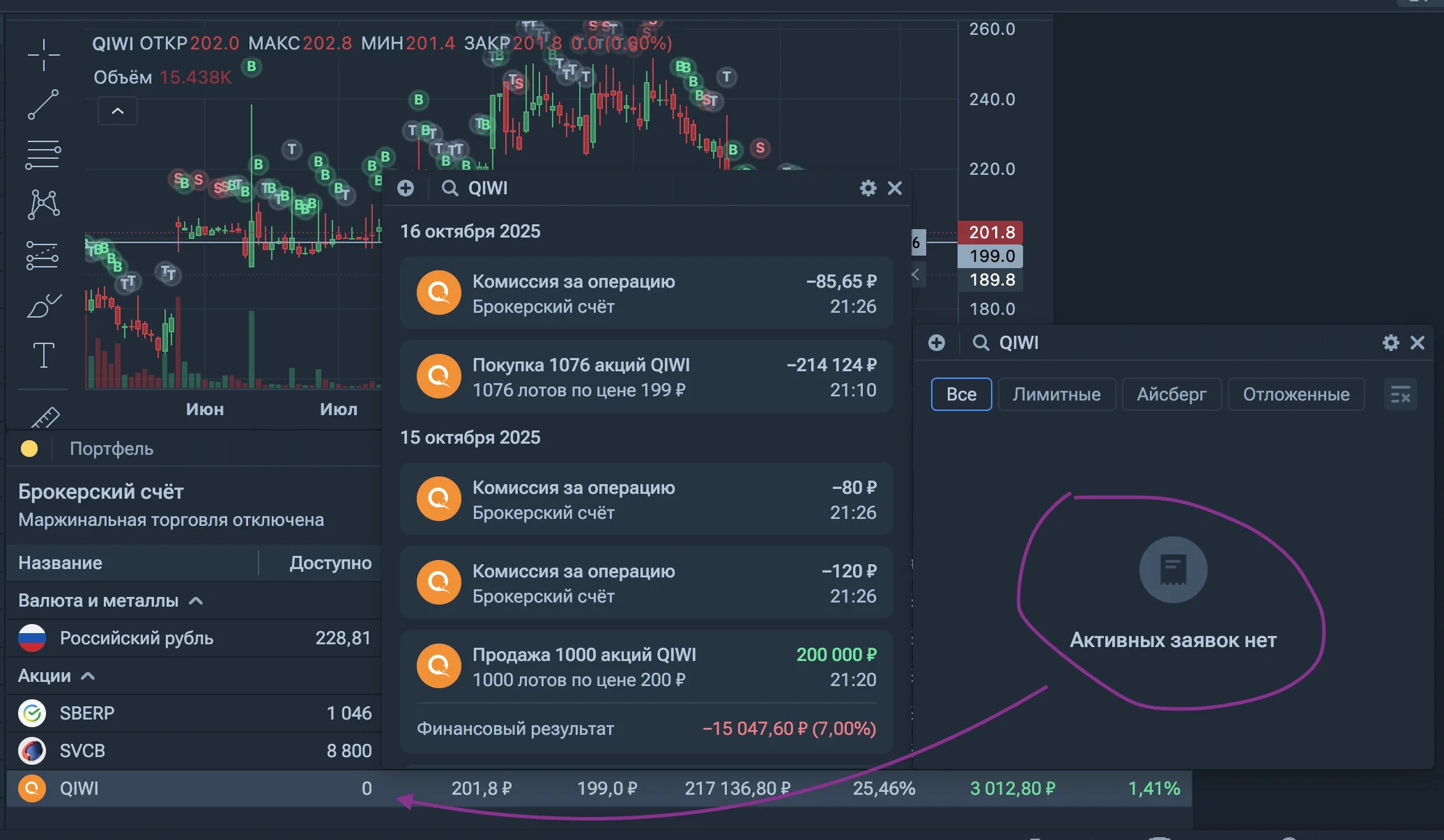The image size is (1444, 840).
Task: Switch to Отложенные orders tab
Action: pos(1296,394)
